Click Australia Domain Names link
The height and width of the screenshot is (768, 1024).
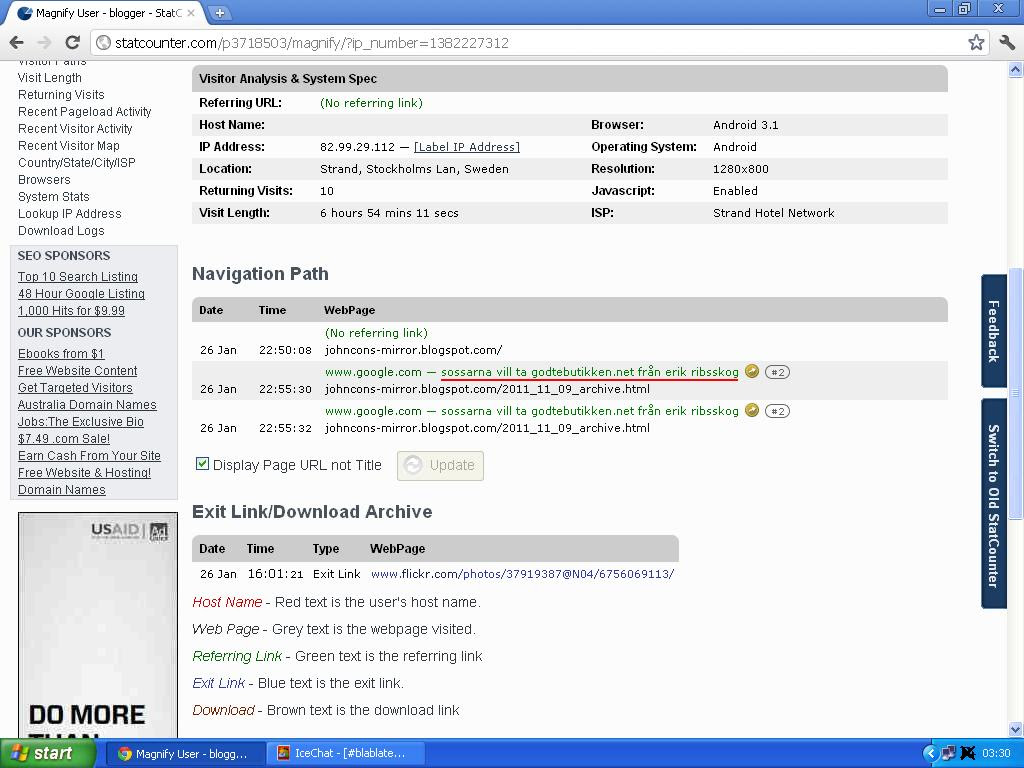(x=88, y=404)
